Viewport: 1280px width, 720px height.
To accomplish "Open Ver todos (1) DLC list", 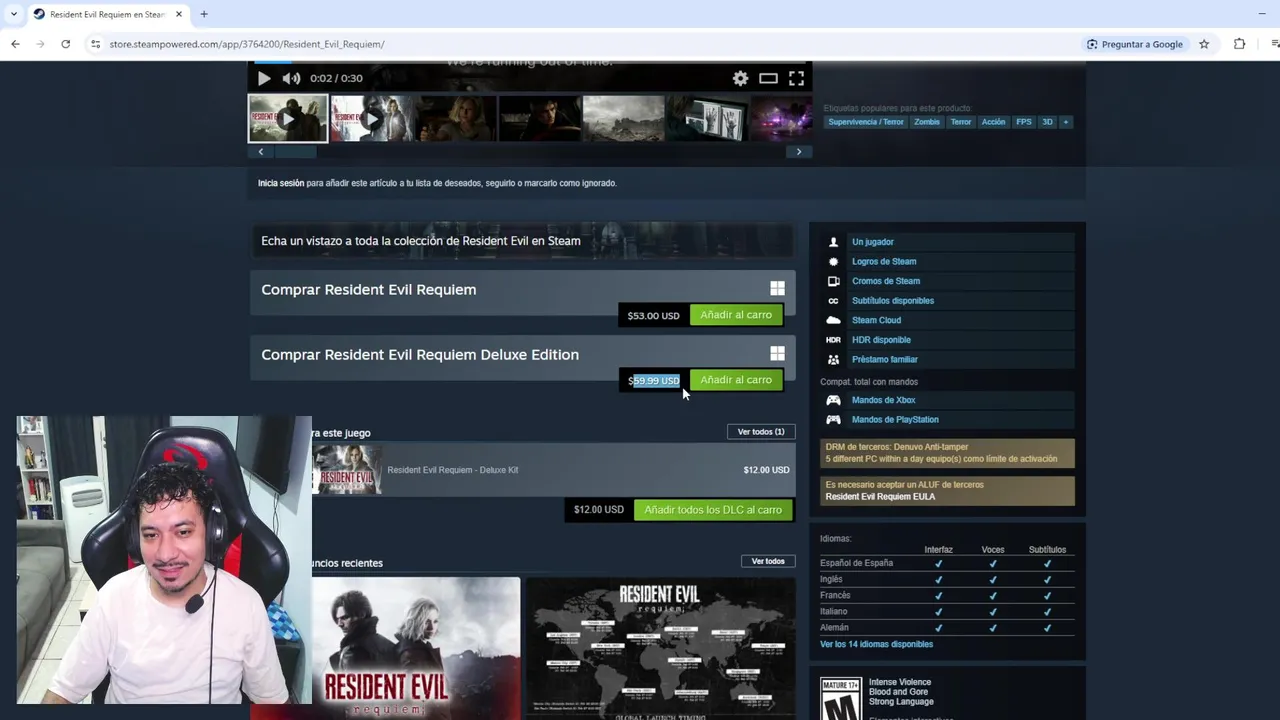I will (761, 432).
